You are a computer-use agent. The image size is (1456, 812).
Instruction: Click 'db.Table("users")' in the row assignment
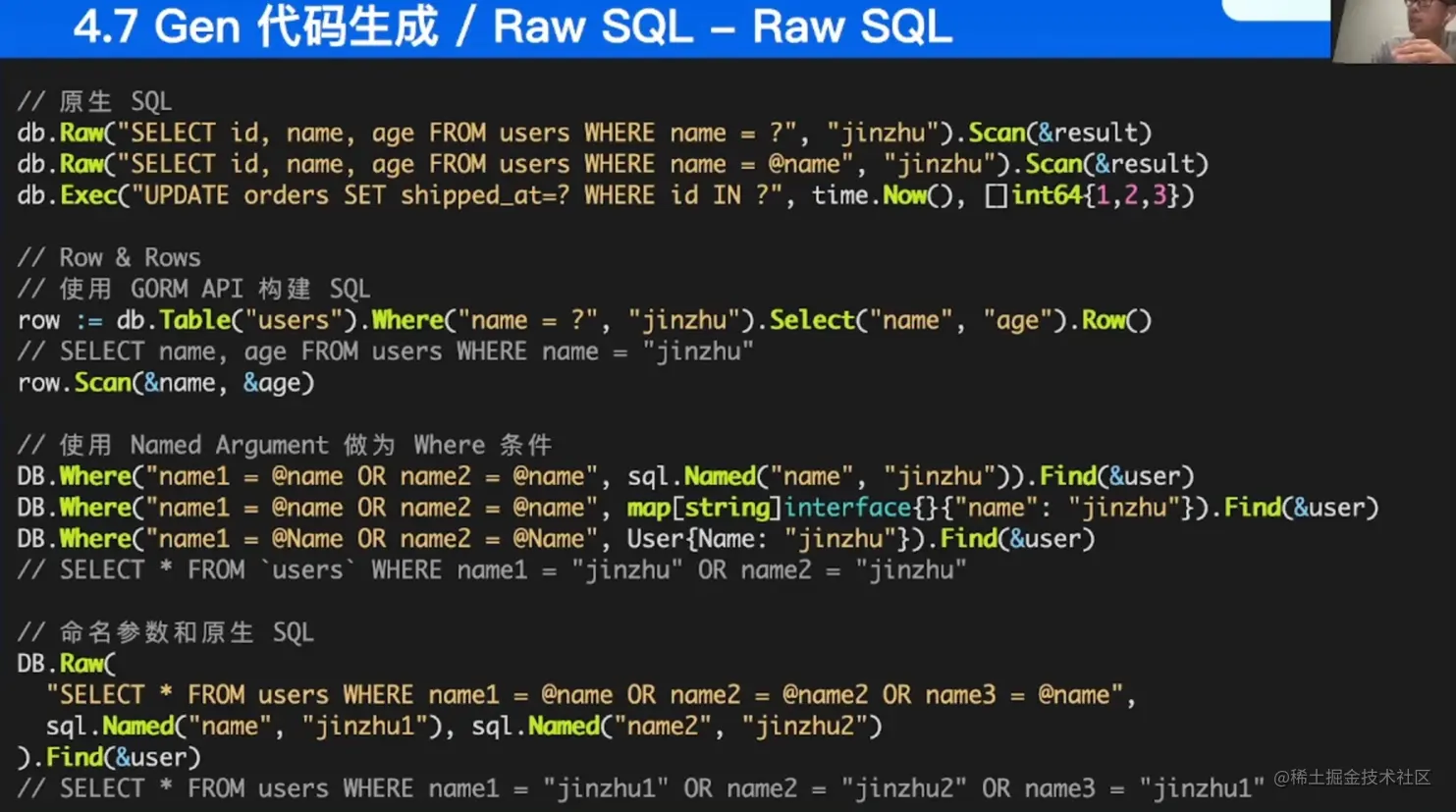pos(237,321)
